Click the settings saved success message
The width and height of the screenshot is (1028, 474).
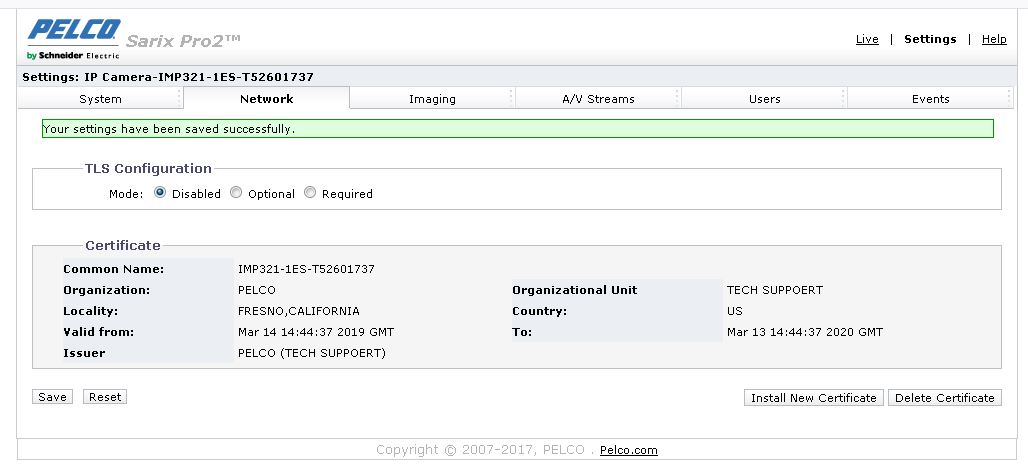[517, 129]
